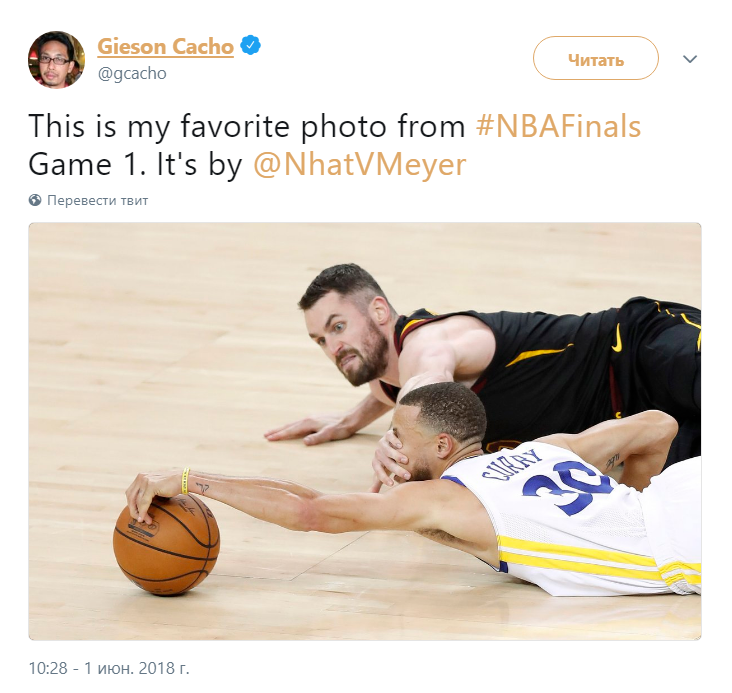Open the @gcacho handle
The width and height of the screenshot is (732, 693).
tap(132, 73)
